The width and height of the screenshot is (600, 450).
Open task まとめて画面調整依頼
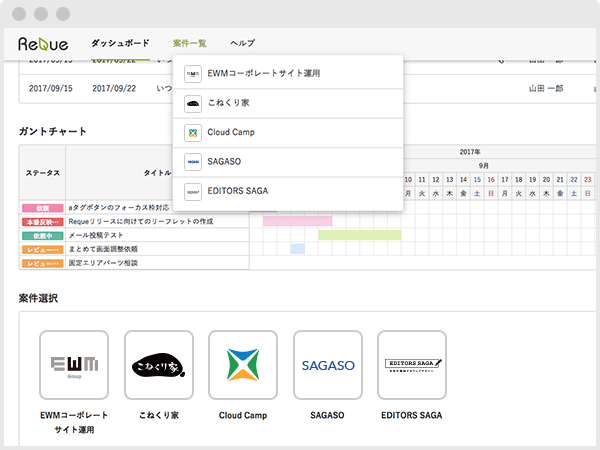[103, 249]
